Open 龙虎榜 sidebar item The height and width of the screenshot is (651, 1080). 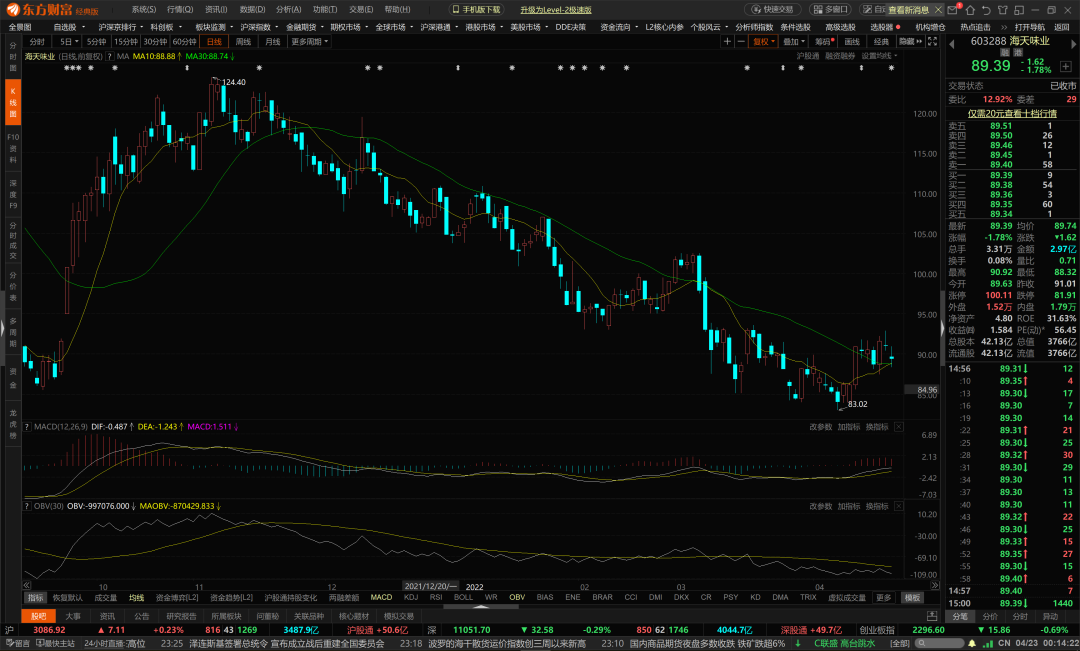(x=12, y=424)
